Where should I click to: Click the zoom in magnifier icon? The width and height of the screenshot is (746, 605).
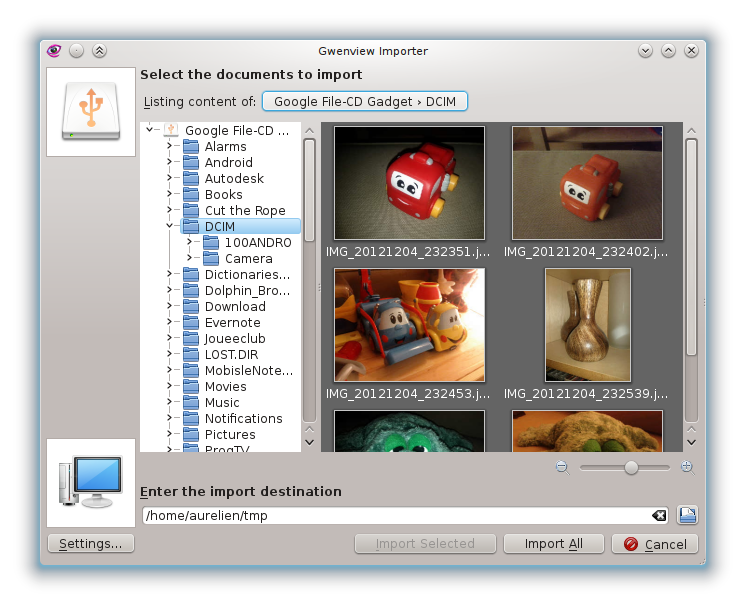click(x=686, y=467)
